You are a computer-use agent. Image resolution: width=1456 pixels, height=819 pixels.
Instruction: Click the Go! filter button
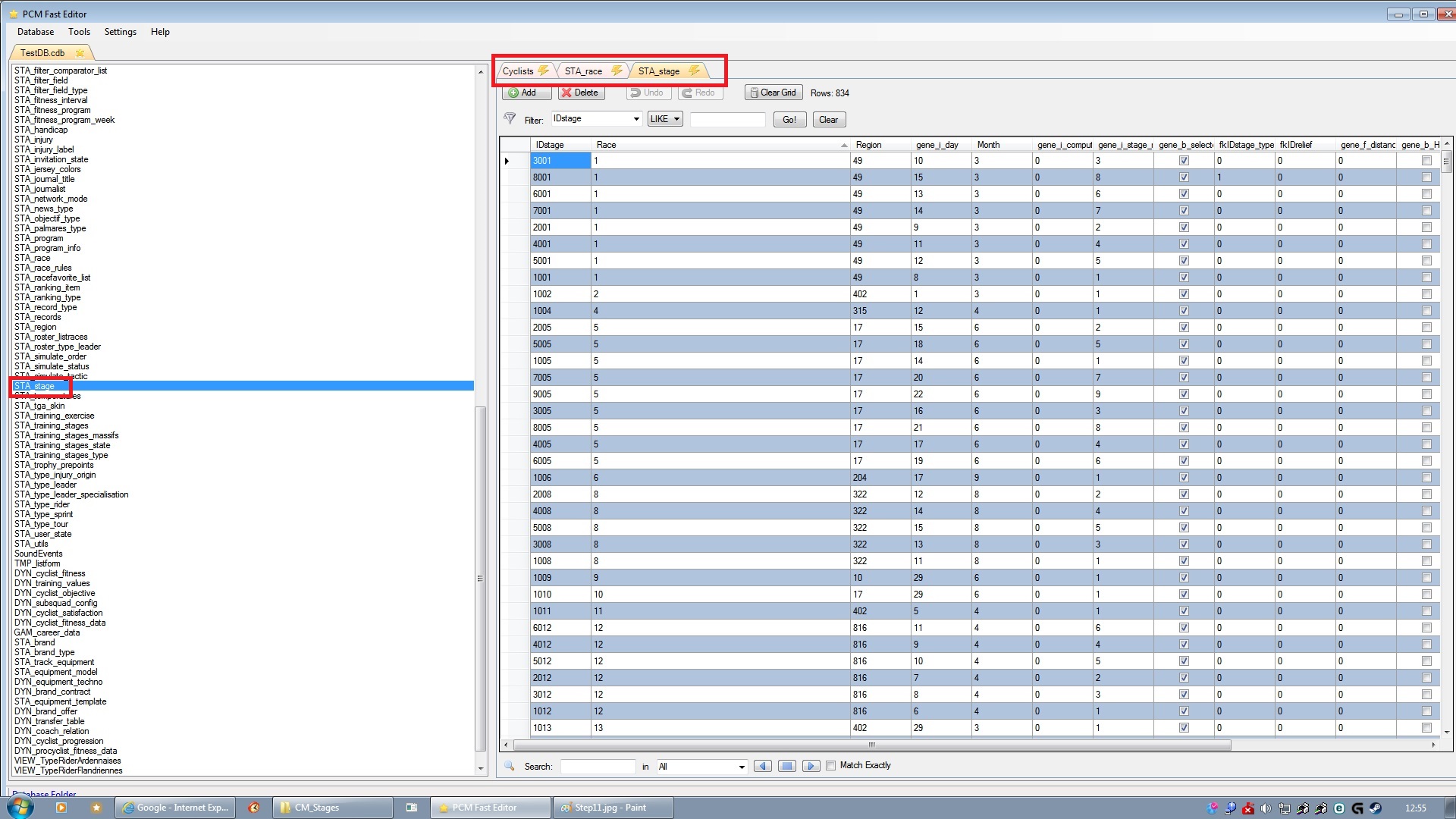point(789,119)
